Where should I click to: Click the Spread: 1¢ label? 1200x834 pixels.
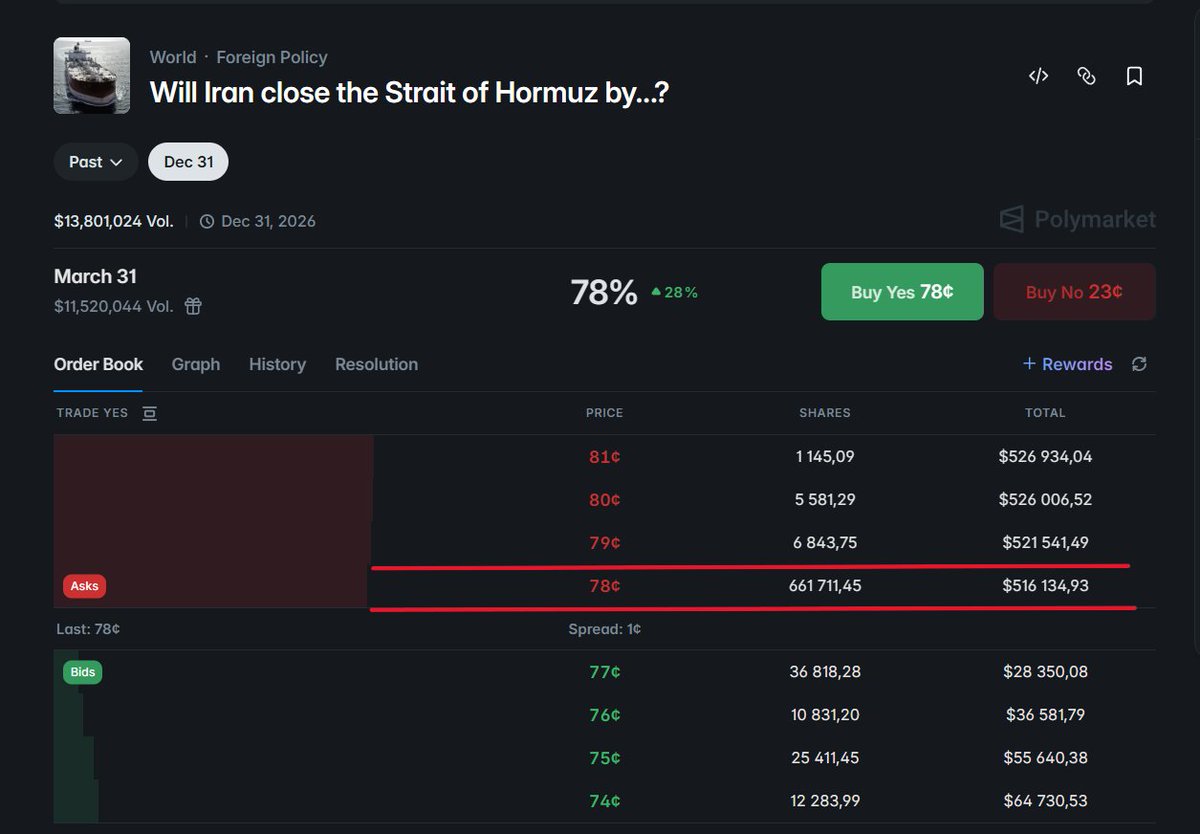(605, 629)
